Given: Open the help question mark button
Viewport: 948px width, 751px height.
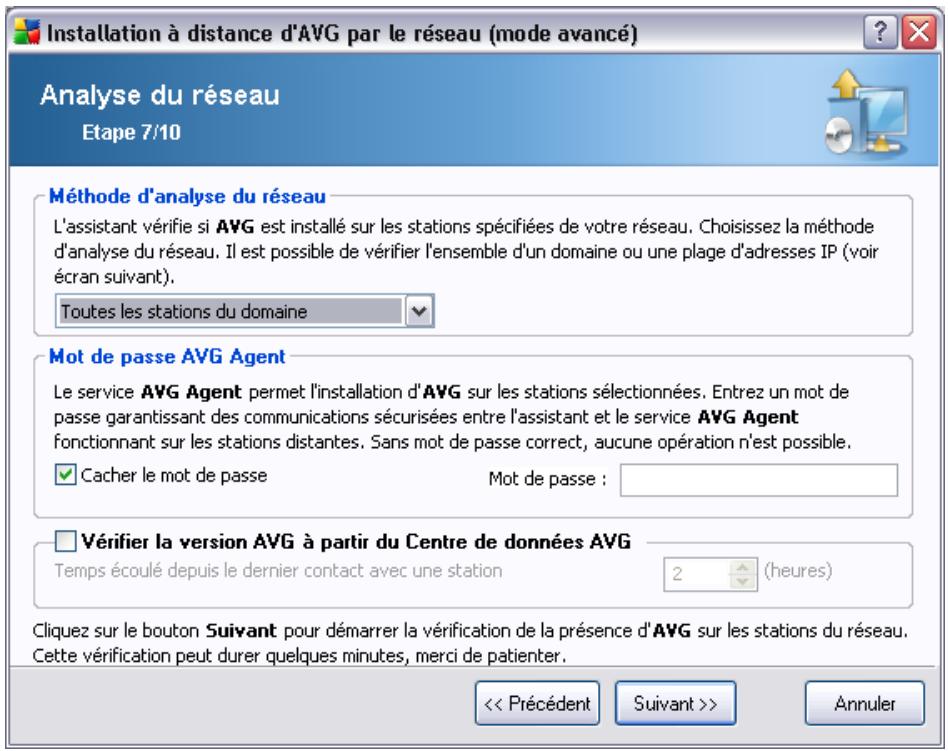Looking at the screenshot, I should pos(880,32).
